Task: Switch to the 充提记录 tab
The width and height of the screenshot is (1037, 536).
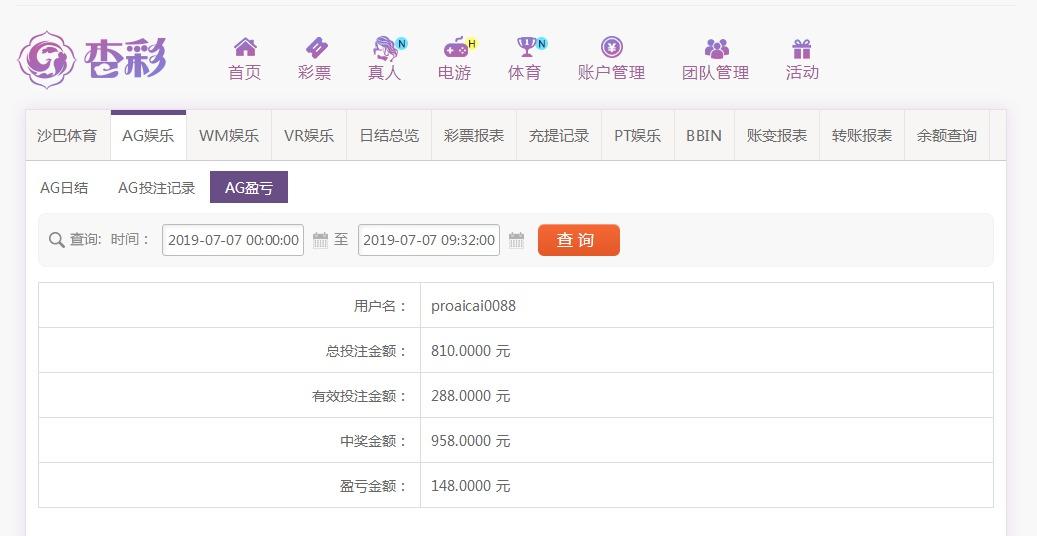Action: pos(559,136)
